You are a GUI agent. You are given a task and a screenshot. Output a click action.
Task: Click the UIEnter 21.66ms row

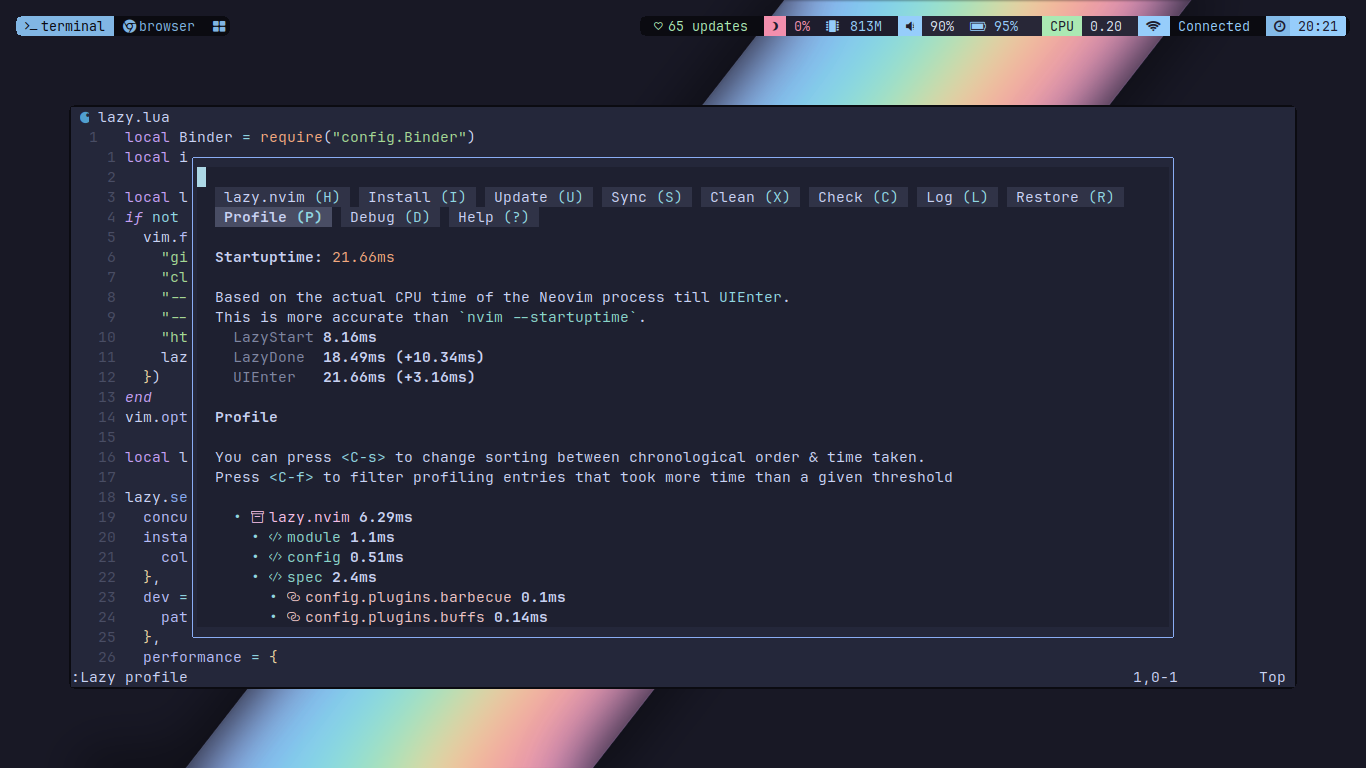(x=354, y=377)
